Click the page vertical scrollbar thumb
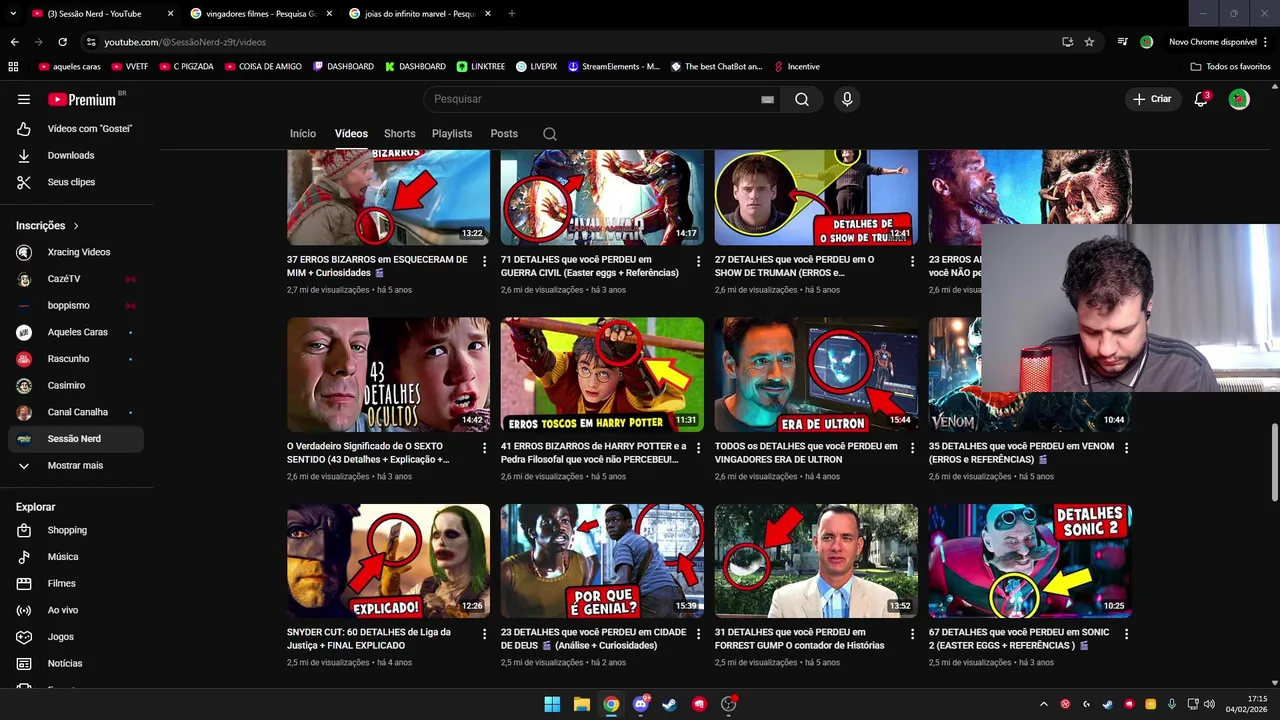 [1274, 462]
